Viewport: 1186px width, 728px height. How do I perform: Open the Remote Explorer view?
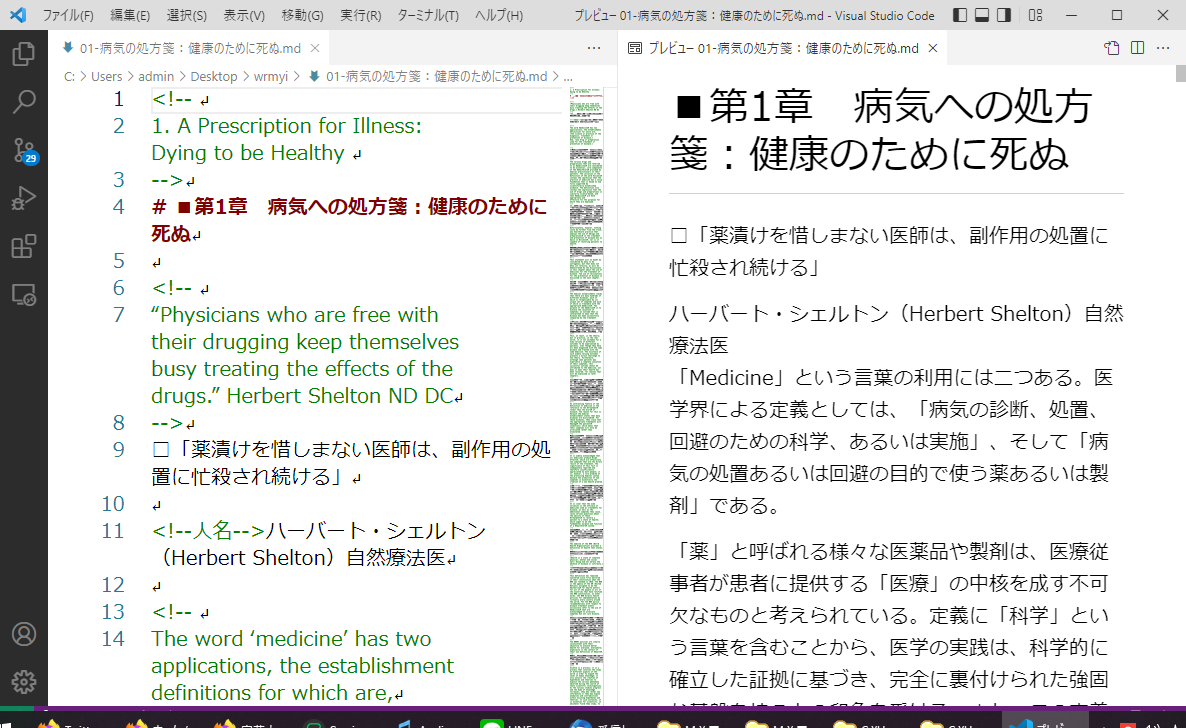pyautogui.click(x=24, y=294)
